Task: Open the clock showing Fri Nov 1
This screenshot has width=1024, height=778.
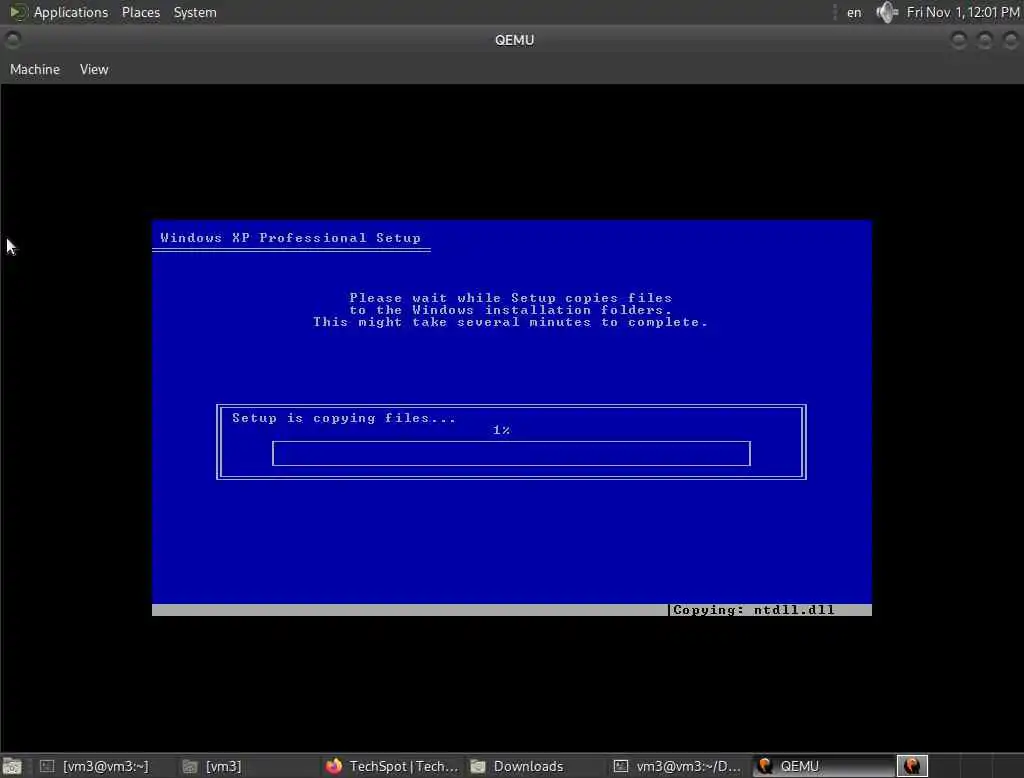Action: 963,12
